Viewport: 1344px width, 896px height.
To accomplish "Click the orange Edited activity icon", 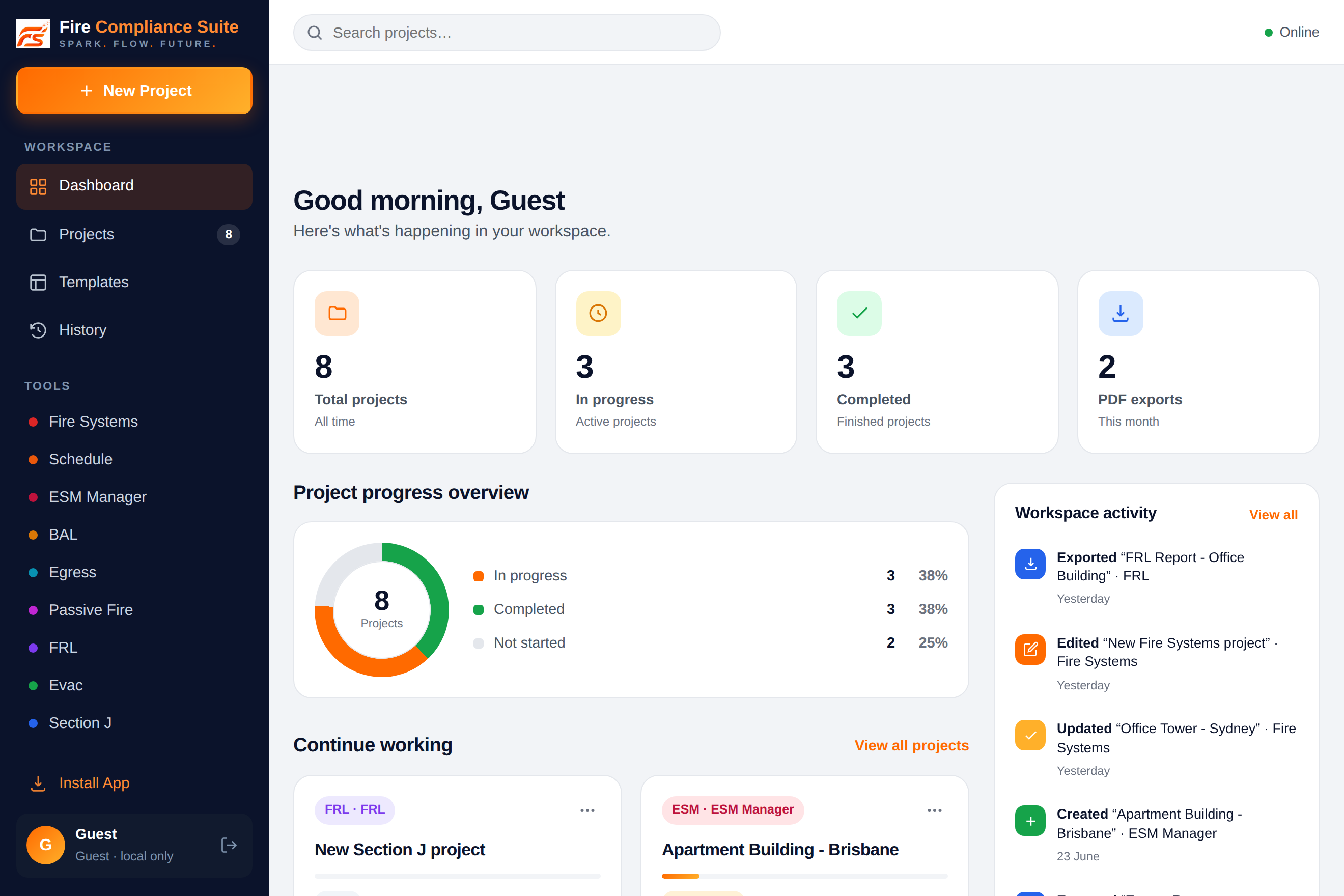I will pyautogui.click(x=1030, y=650).
